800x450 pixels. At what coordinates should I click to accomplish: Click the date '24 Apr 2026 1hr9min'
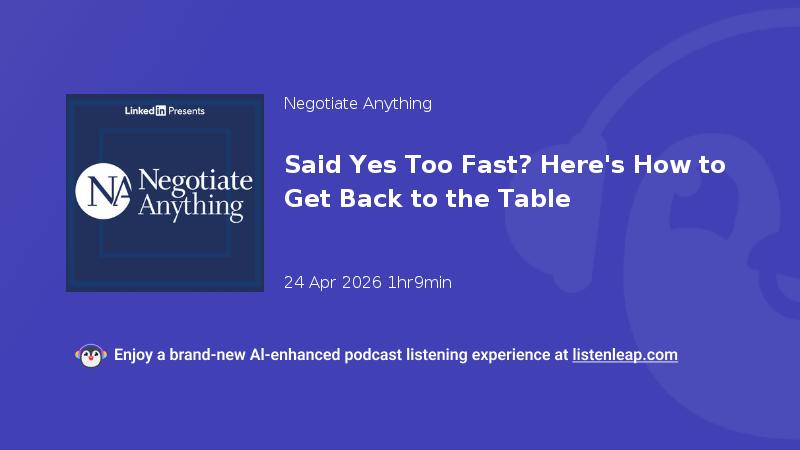pos(367,282)
